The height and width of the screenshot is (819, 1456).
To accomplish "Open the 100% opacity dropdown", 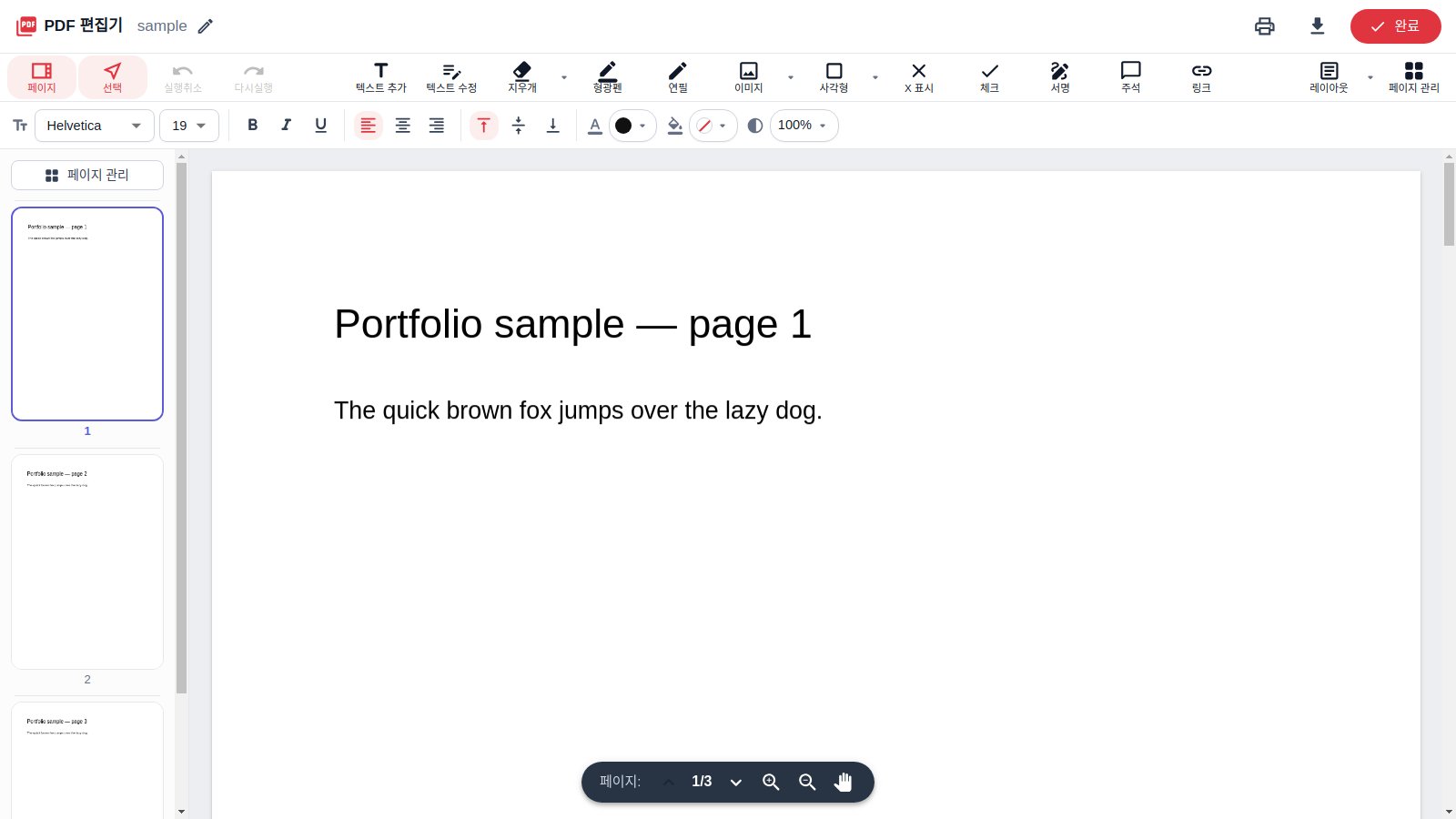I will (x=804, y=126).
